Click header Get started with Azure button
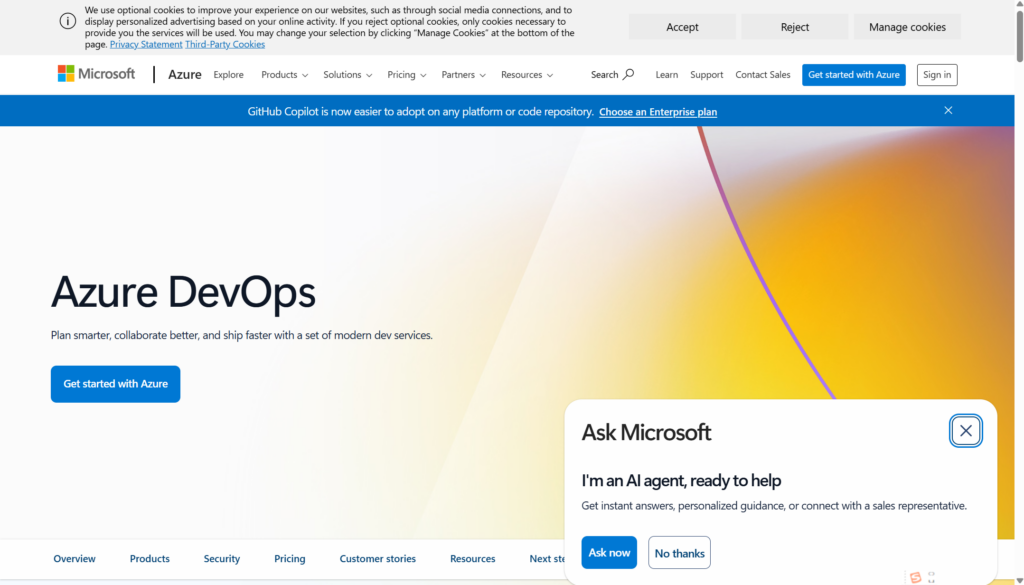The image size is (1024, 585). tap(854, 74)
